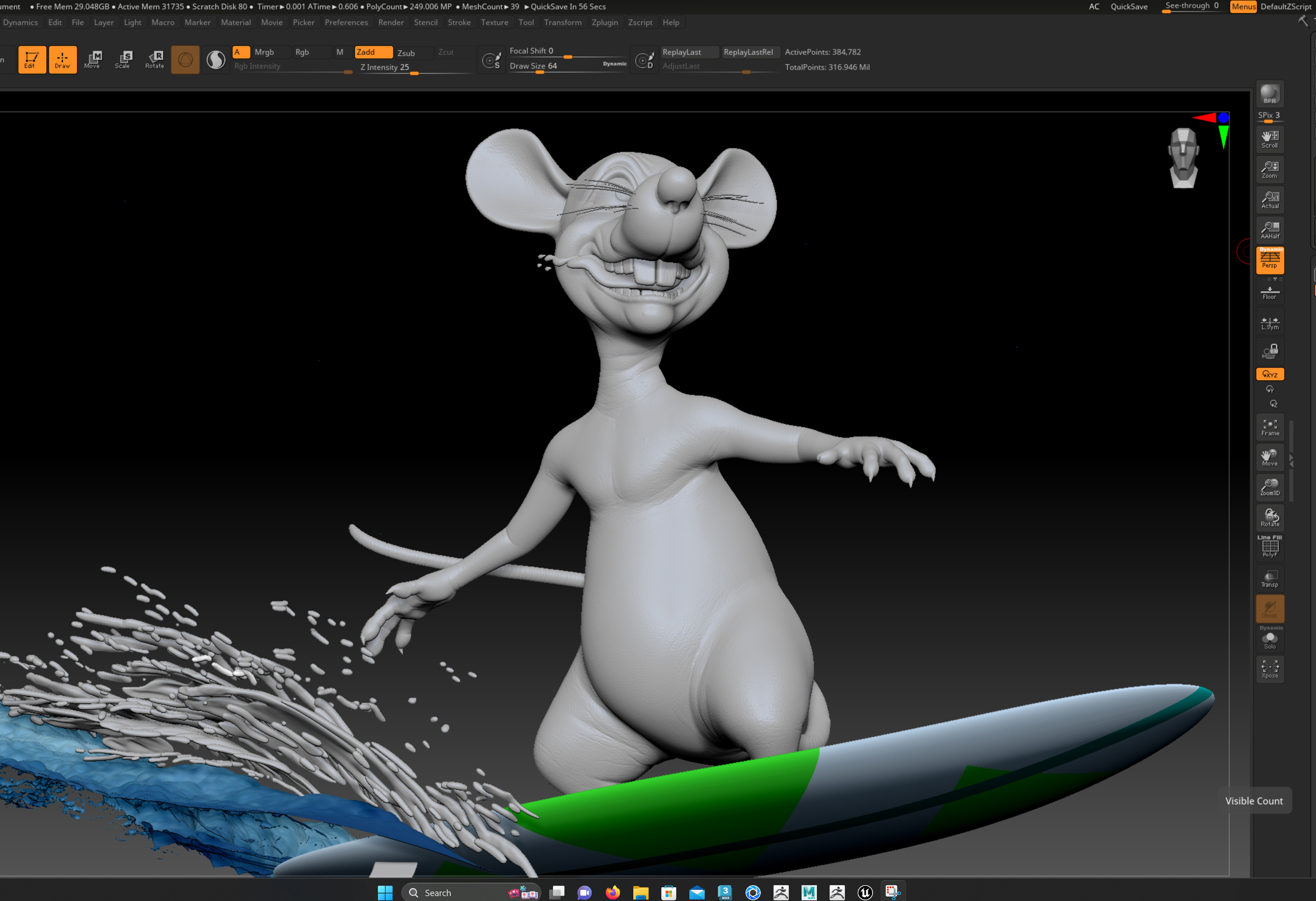Screen dimensions: 1316x901
Task: Open the Material menu
Action: (x=236, y=22)
